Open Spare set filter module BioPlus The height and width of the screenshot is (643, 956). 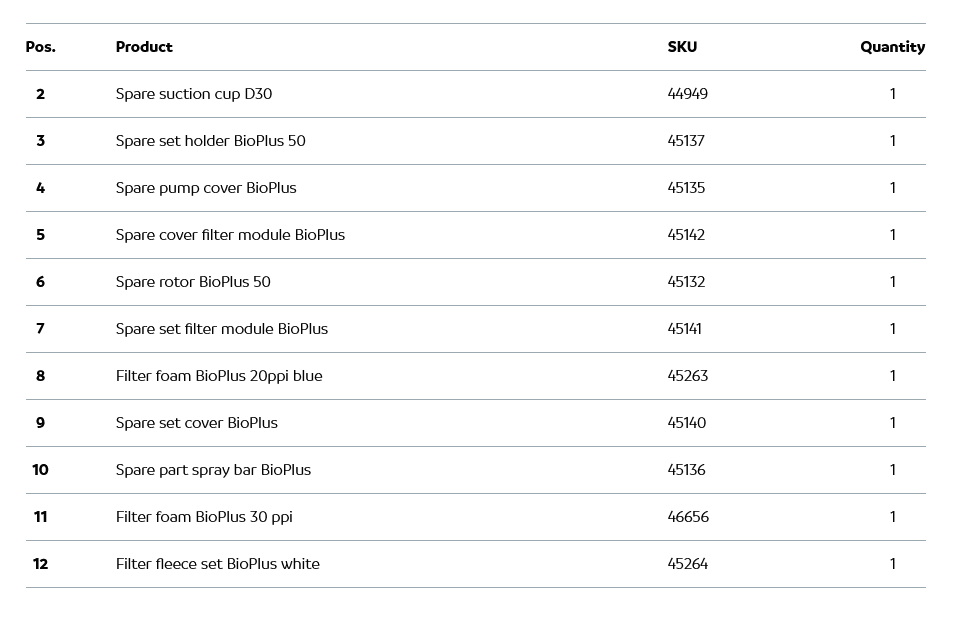click(222, 329)
